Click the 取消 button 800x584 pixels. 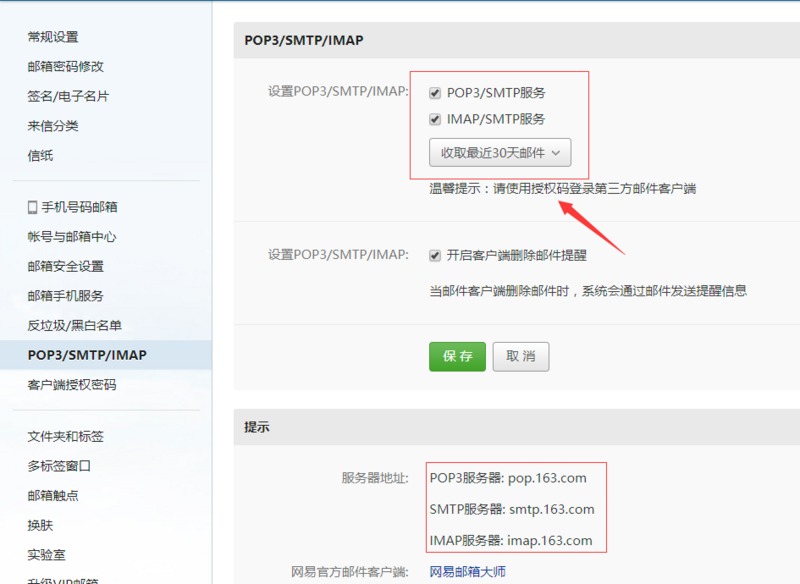(x=521, y=357)
